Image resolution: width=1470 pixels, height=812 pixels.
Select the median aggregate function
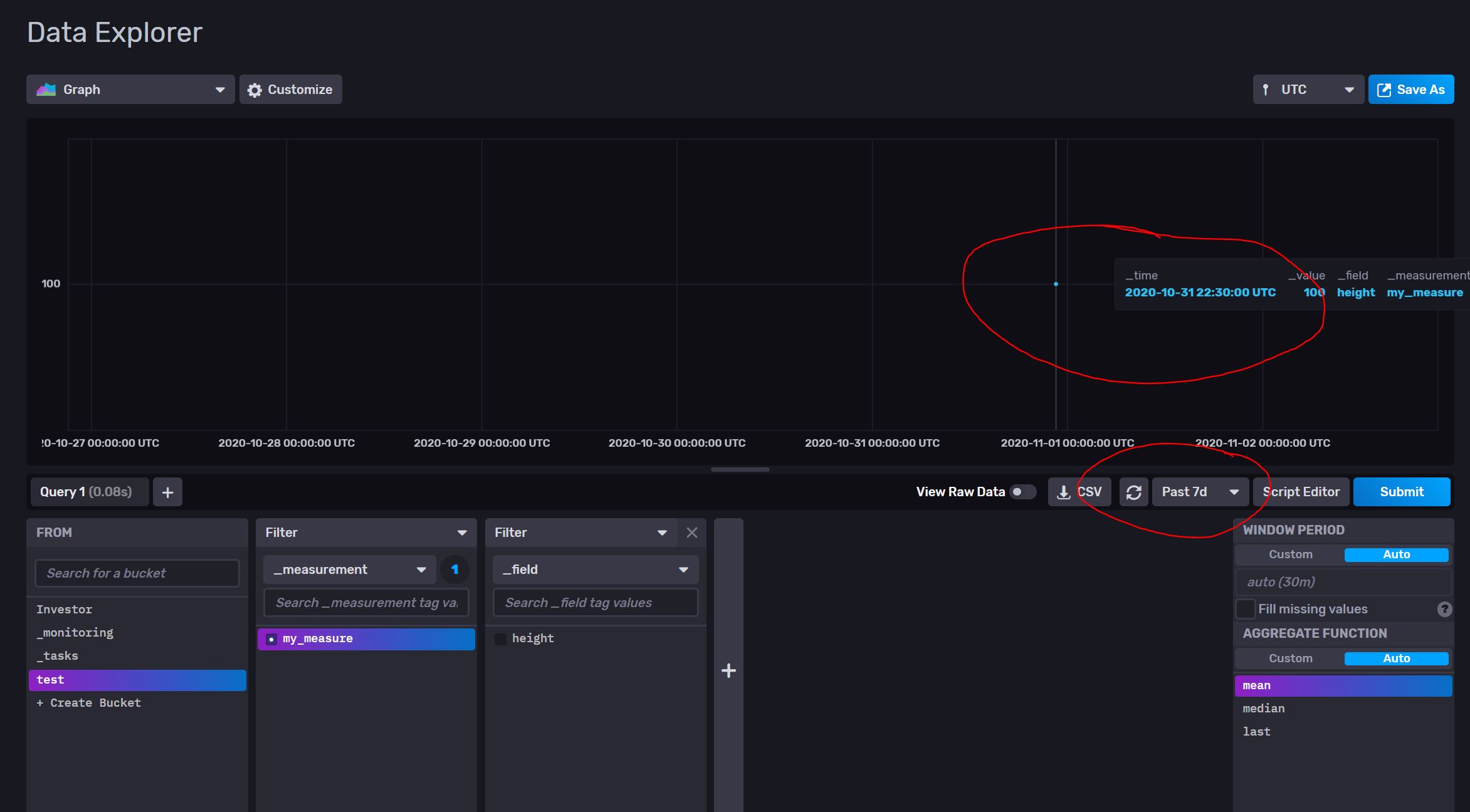(1343, 709)
